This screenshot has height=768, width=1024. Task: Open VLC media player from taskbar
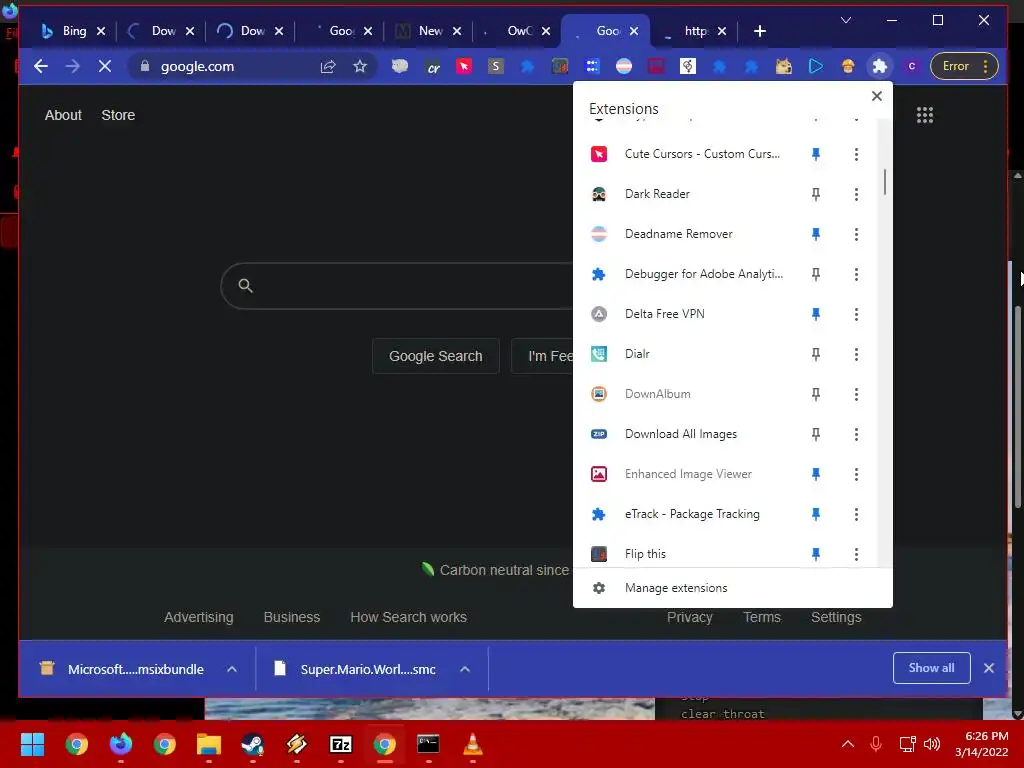click(x=472, y=744)
